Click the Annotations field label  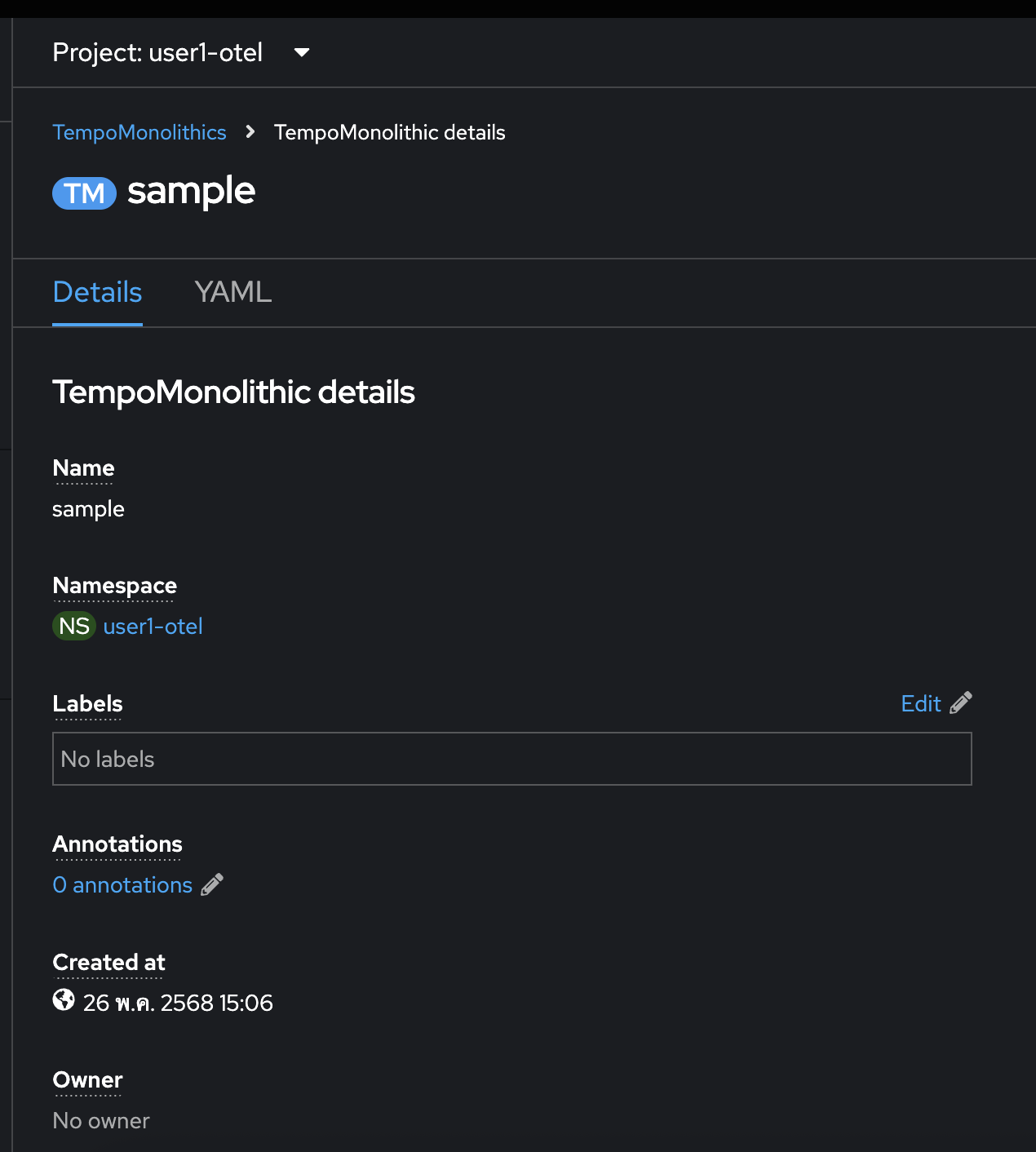coord(117,844)
